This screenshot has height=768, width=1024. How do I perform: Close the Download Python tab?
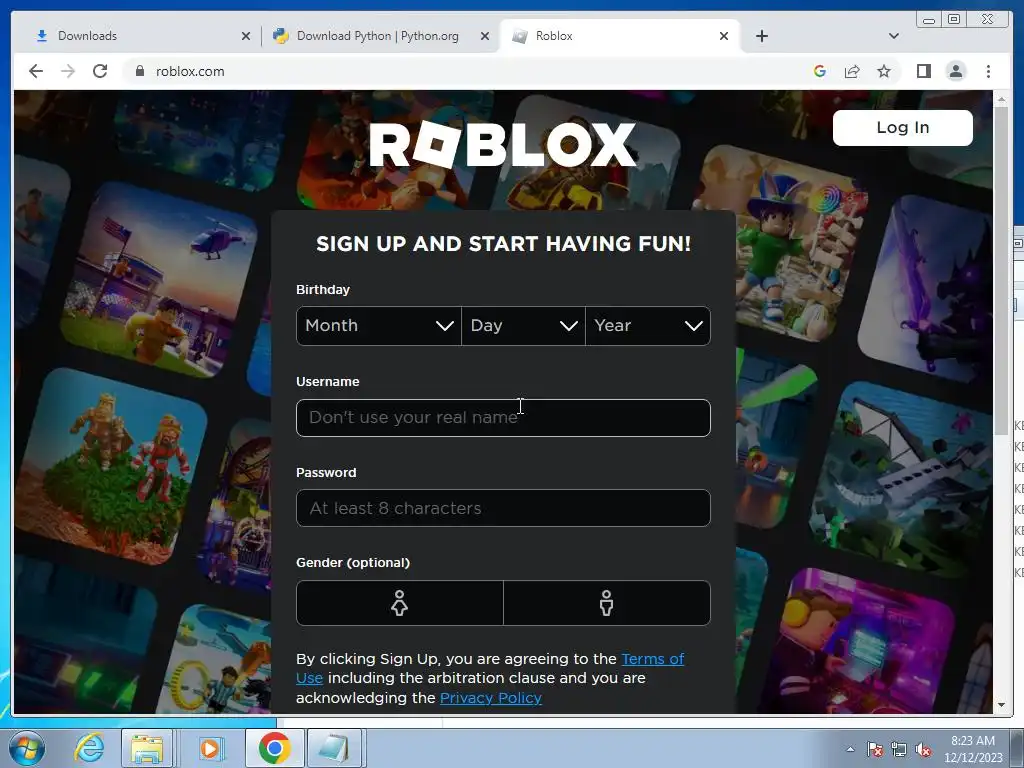(485, 36)
